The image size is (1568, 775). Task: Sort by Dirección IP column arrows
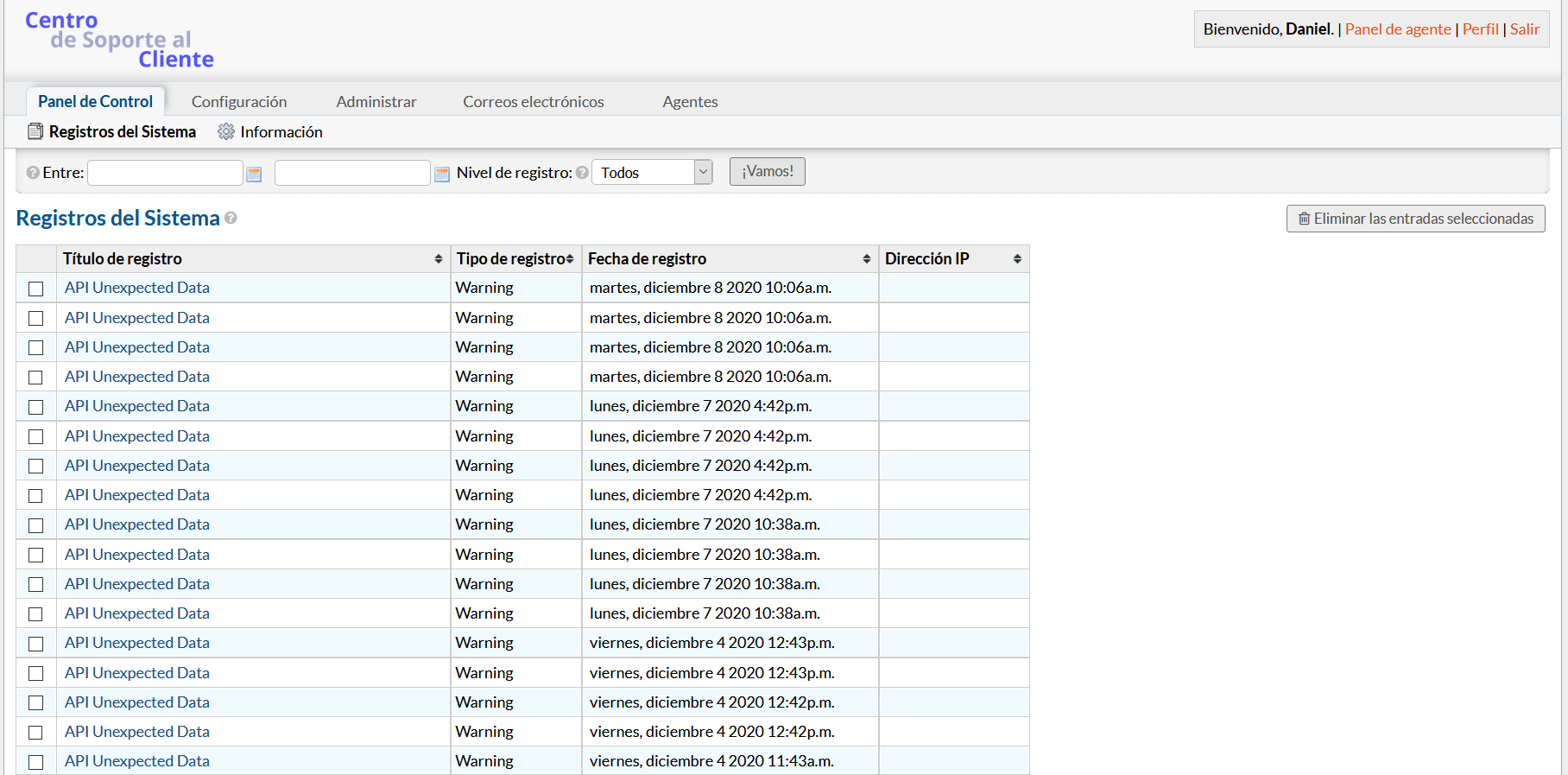point(1017,259)
